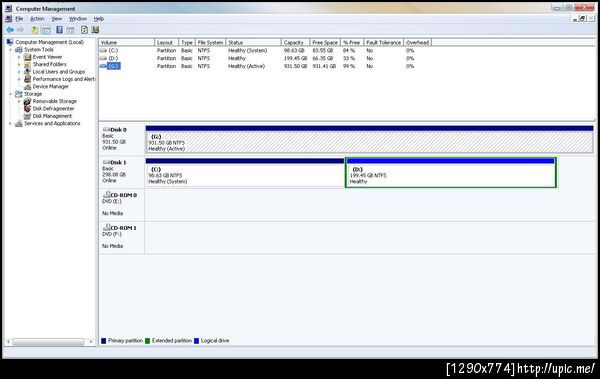The width and height of the screenshot is (600, 379).
Task: Click the grayed Forward arrow toolbar button
Action: coord(20,30)
